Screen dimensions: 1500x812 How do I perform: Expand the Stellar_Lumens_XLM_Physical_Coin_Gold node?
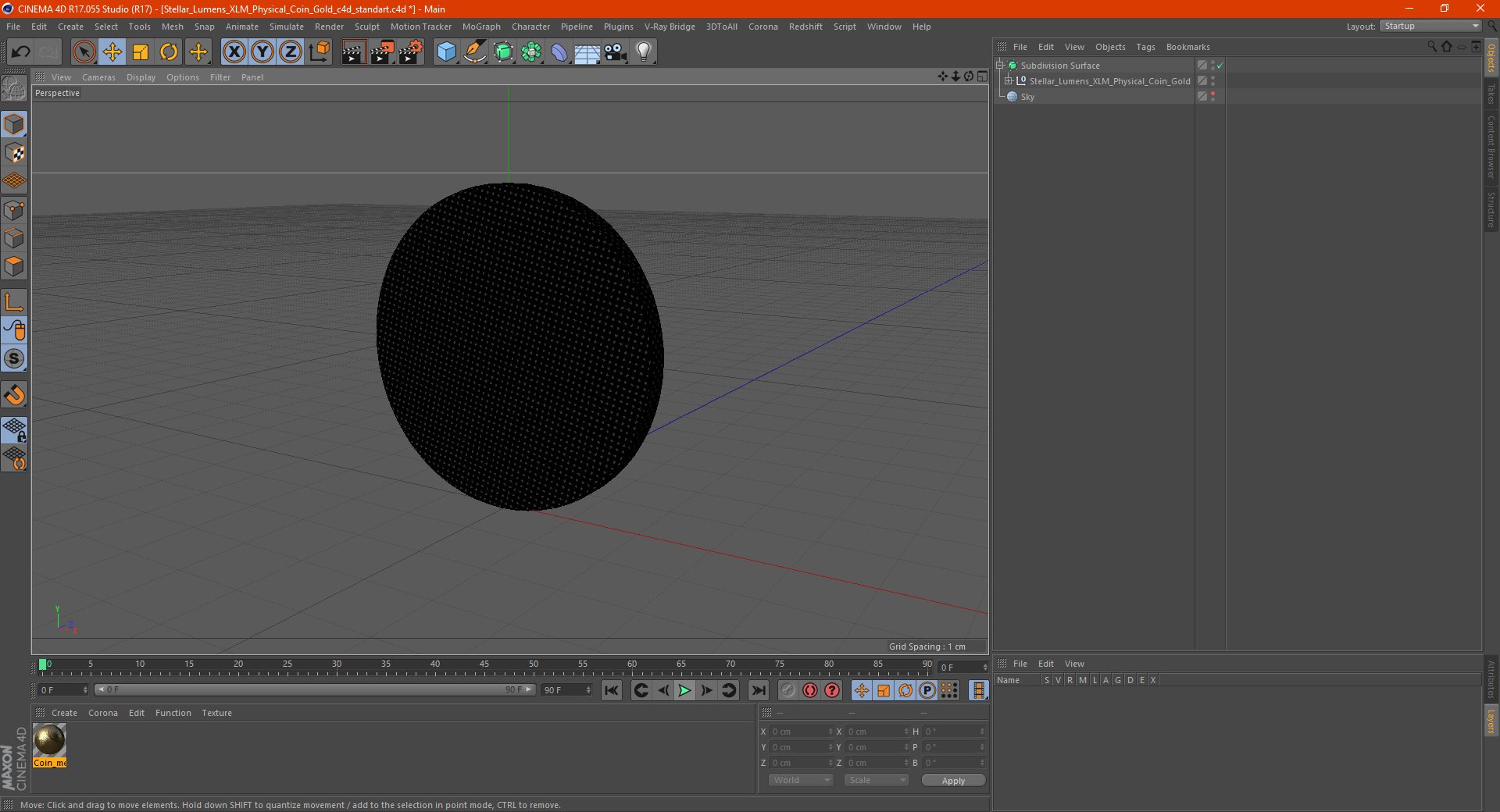click(x=1009, y=81)
